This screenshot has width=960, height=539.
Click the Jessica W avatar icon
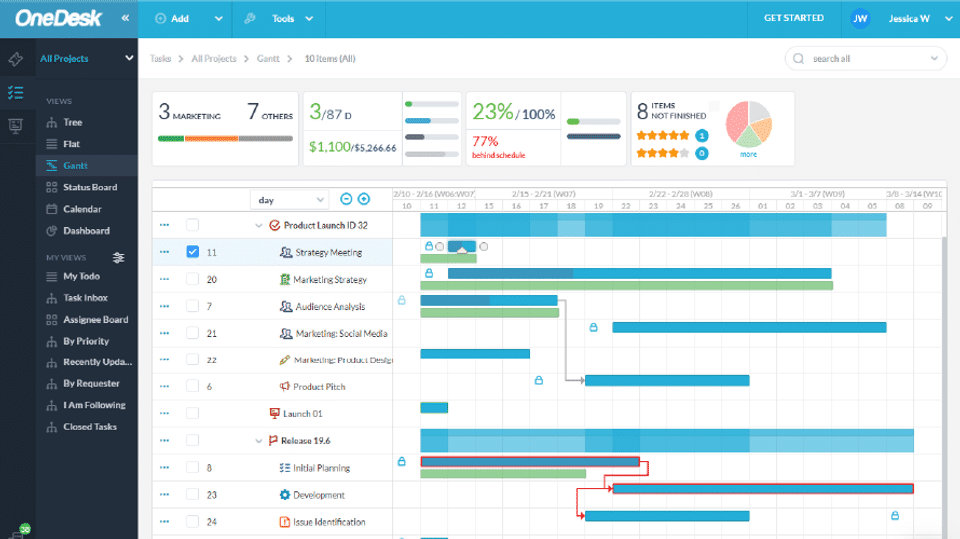pos(860,18)
